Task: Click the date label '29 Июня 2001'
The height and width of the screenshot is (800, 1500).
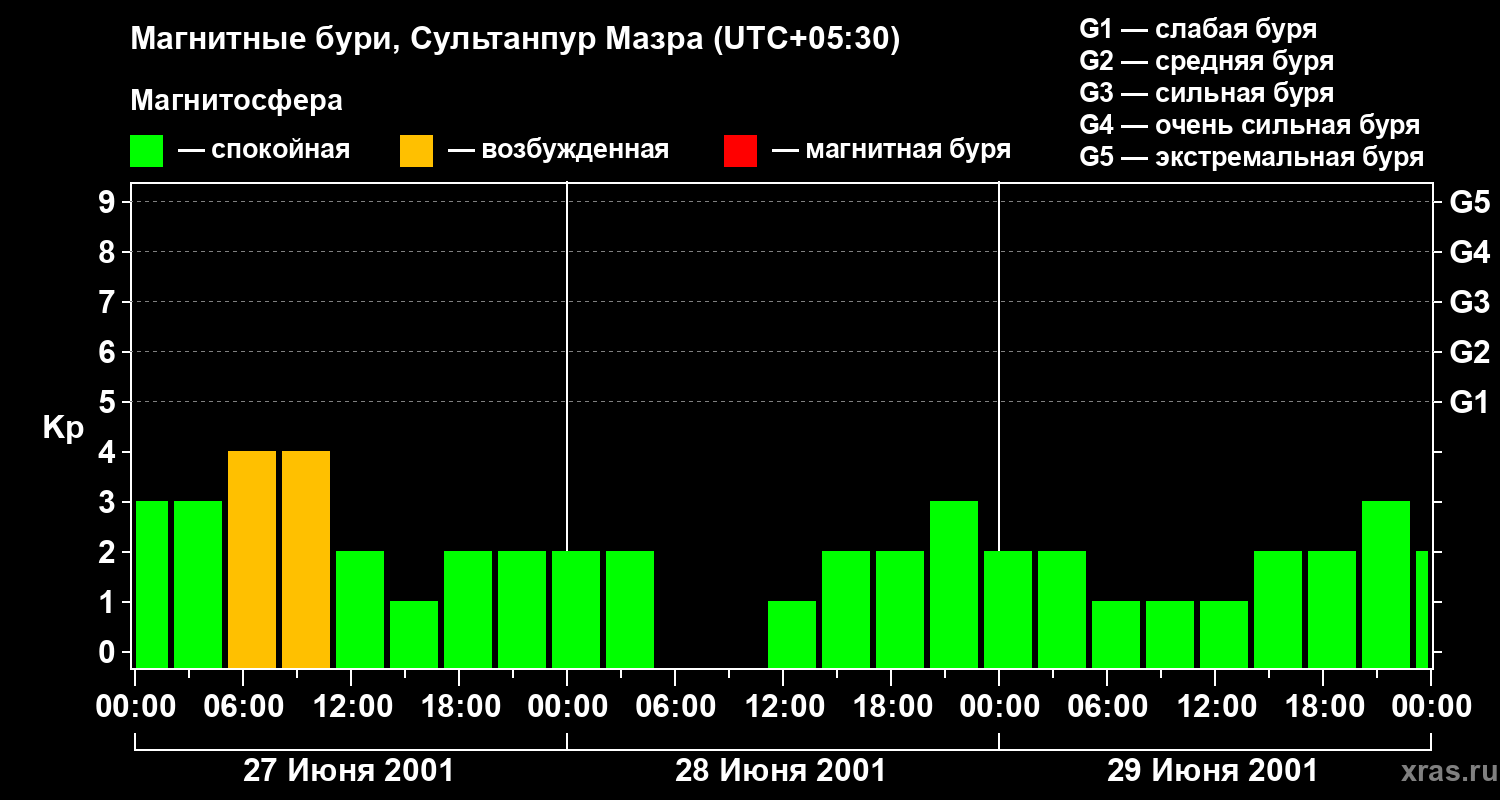Action: pos(1213,771)
